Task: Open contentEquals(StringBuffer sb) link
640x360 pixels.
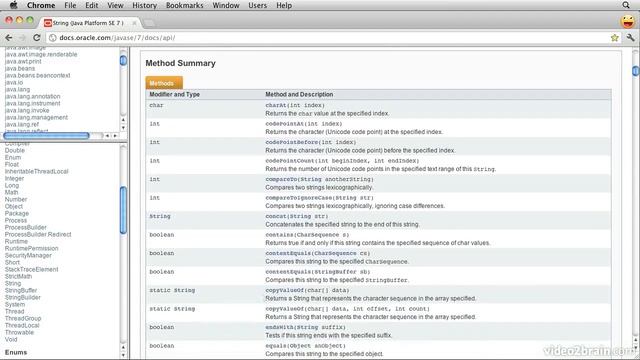Action: pyautogui.click(x=318, y=272)
